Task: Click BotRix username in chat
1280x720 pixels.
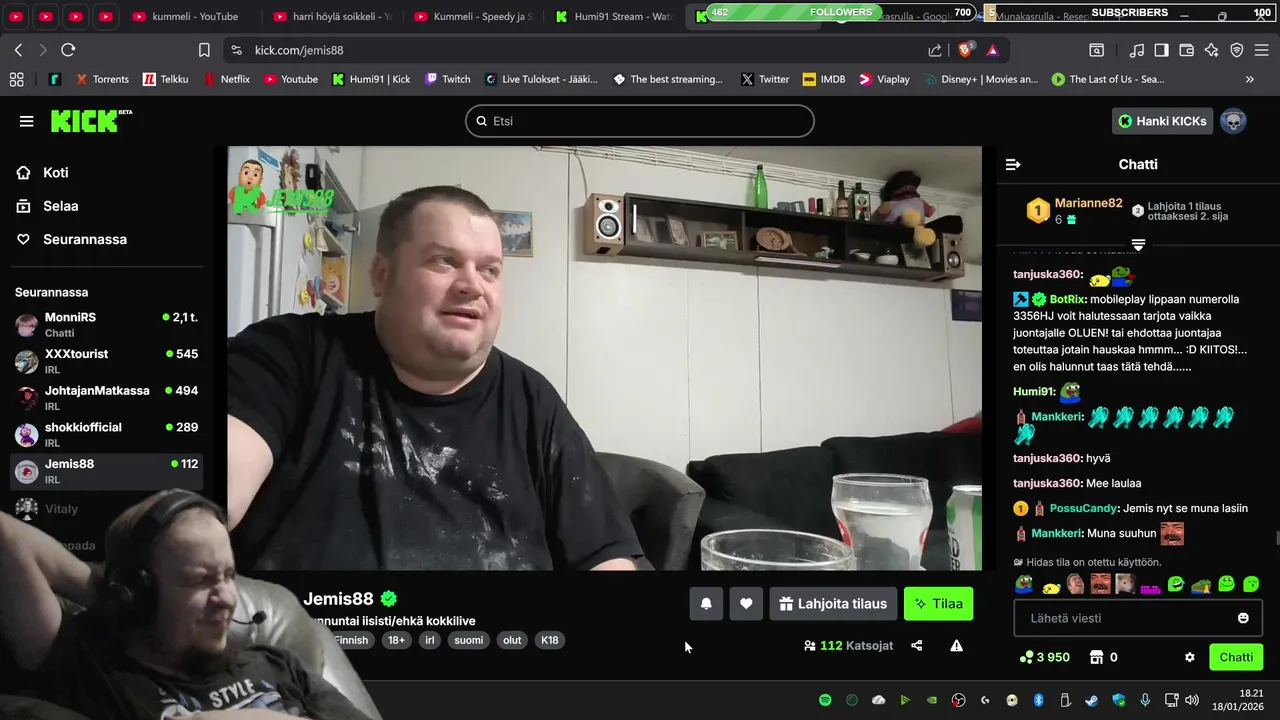Action: click(1067, 299)
